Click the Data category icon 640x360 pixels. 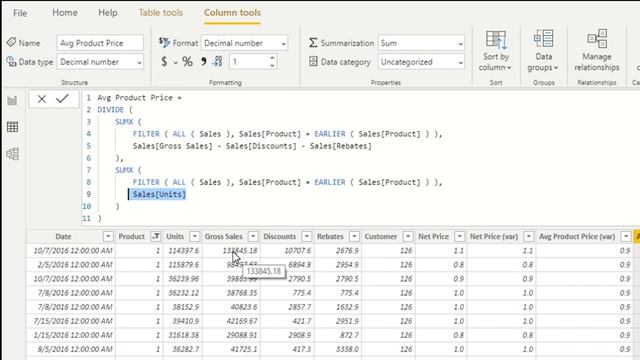[313, 62]
